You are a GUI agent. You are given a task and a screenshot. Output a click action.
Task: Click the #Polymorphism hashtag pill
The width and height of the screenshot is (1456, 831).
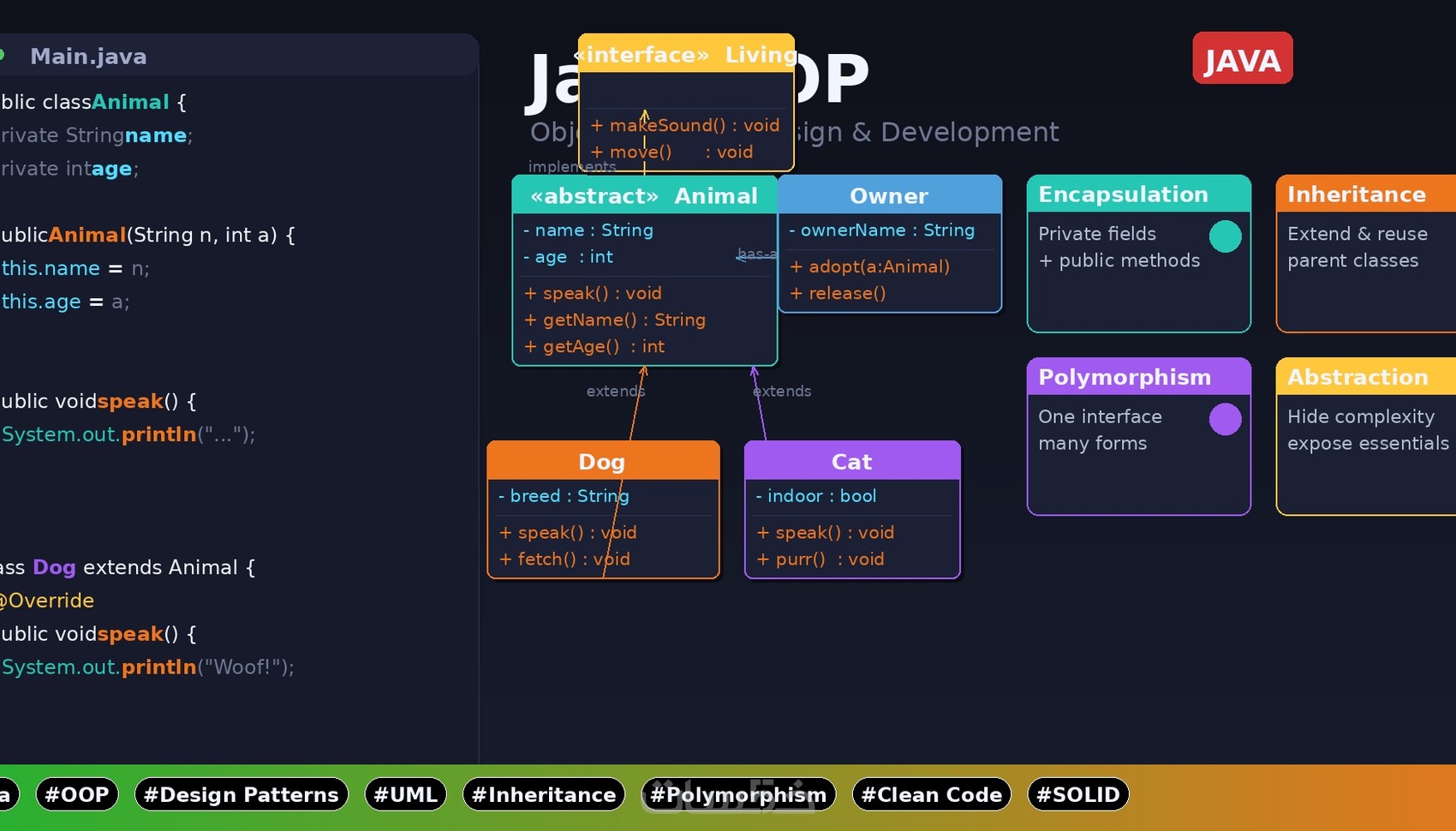click(x=738, y=794)
